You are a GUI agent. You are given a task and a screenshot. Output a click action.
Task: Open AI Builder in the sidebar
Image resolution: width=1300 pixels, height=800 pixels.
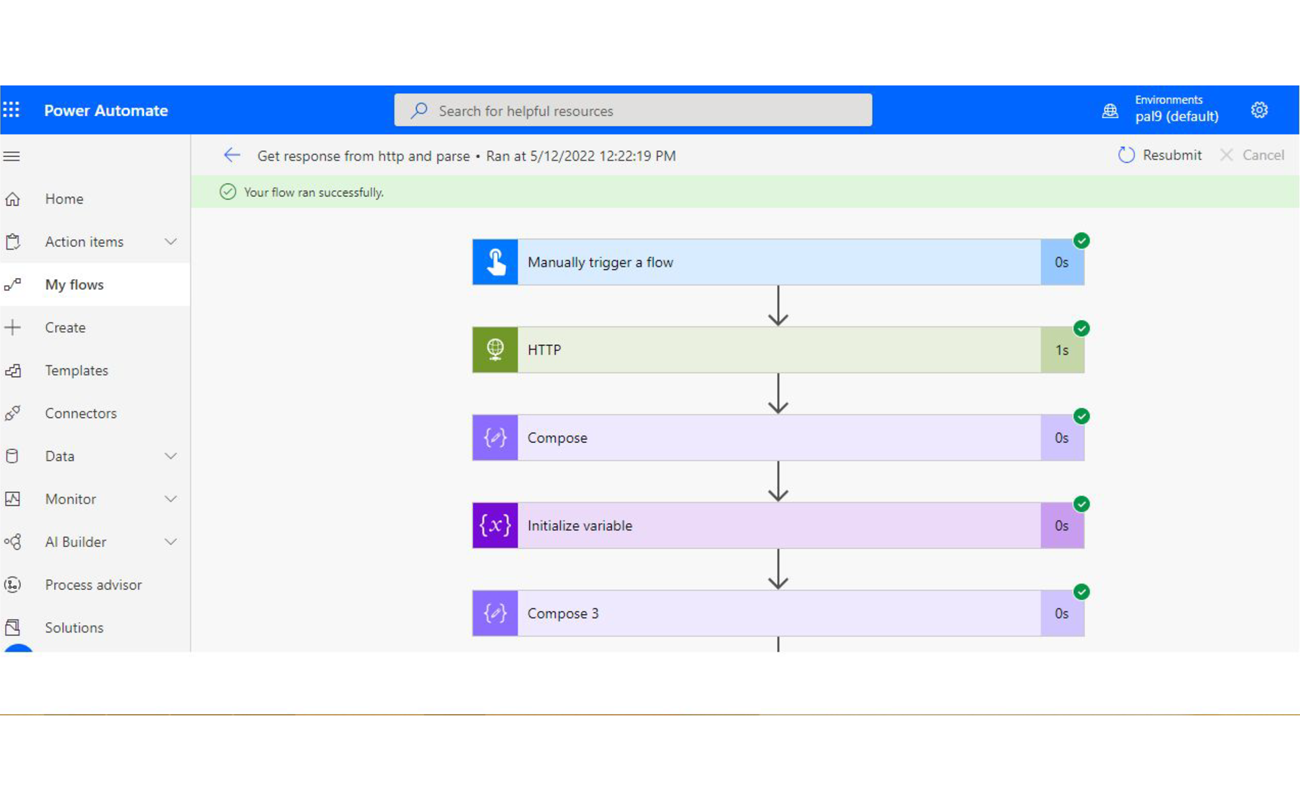tap(95, 542)
